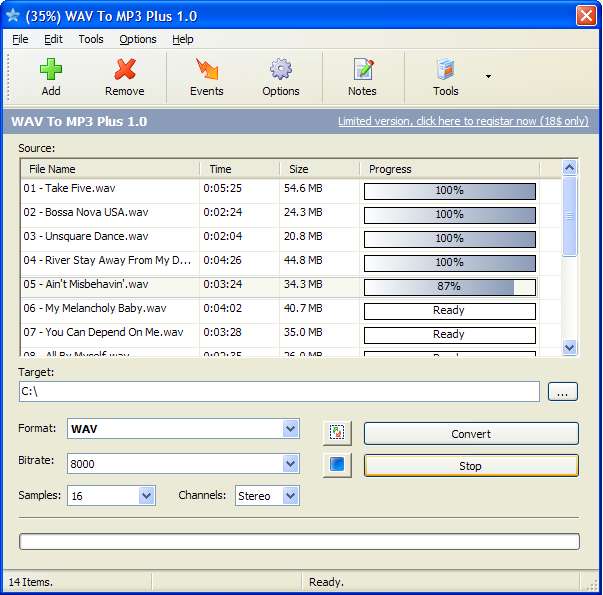Expand the Samples dropdown showing 16
The height and width of the screenshot is (595, 603).
tap(147, 495)
